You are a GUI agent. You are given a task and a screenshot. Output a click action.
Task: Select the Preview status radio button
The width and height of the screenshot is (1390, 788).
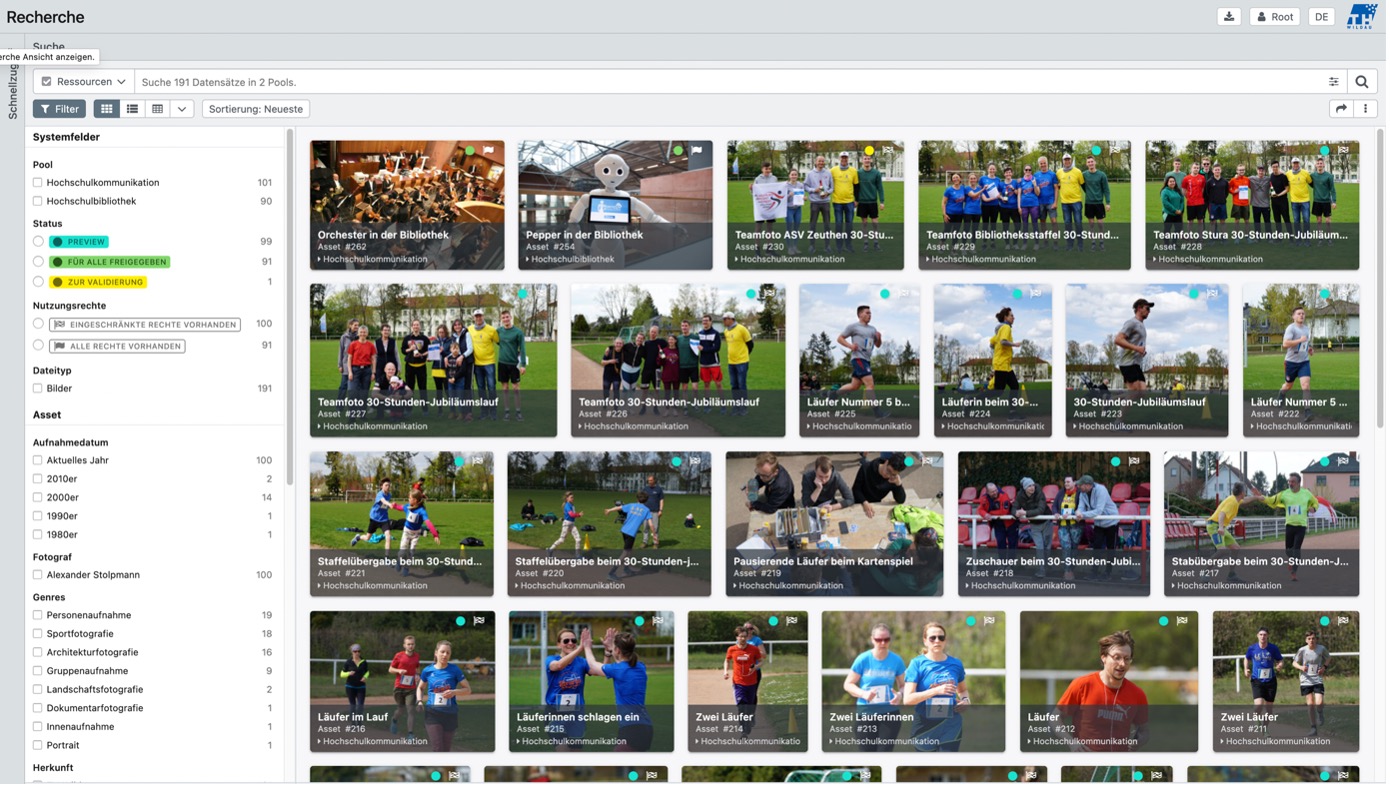(38, 242)
